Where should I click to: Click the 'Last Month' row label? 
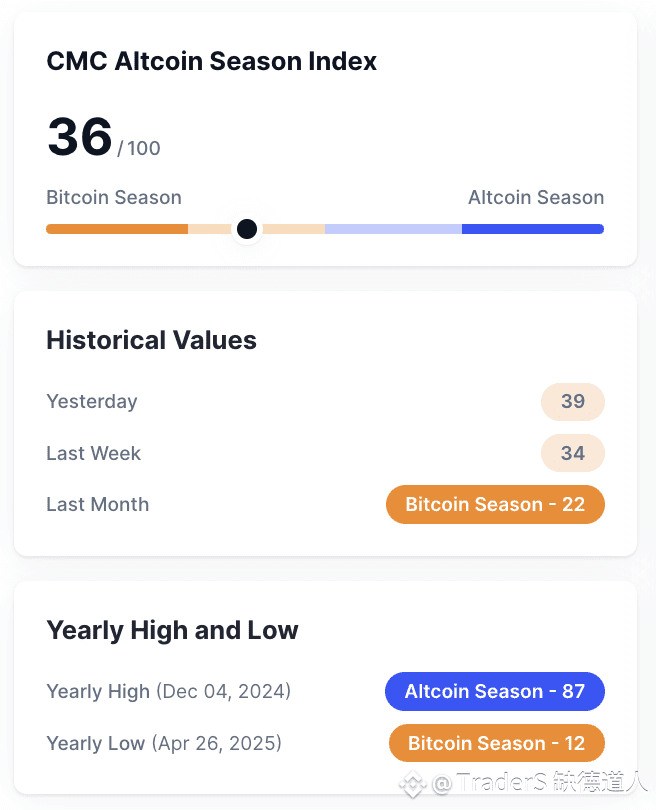(x=97, y=504)
